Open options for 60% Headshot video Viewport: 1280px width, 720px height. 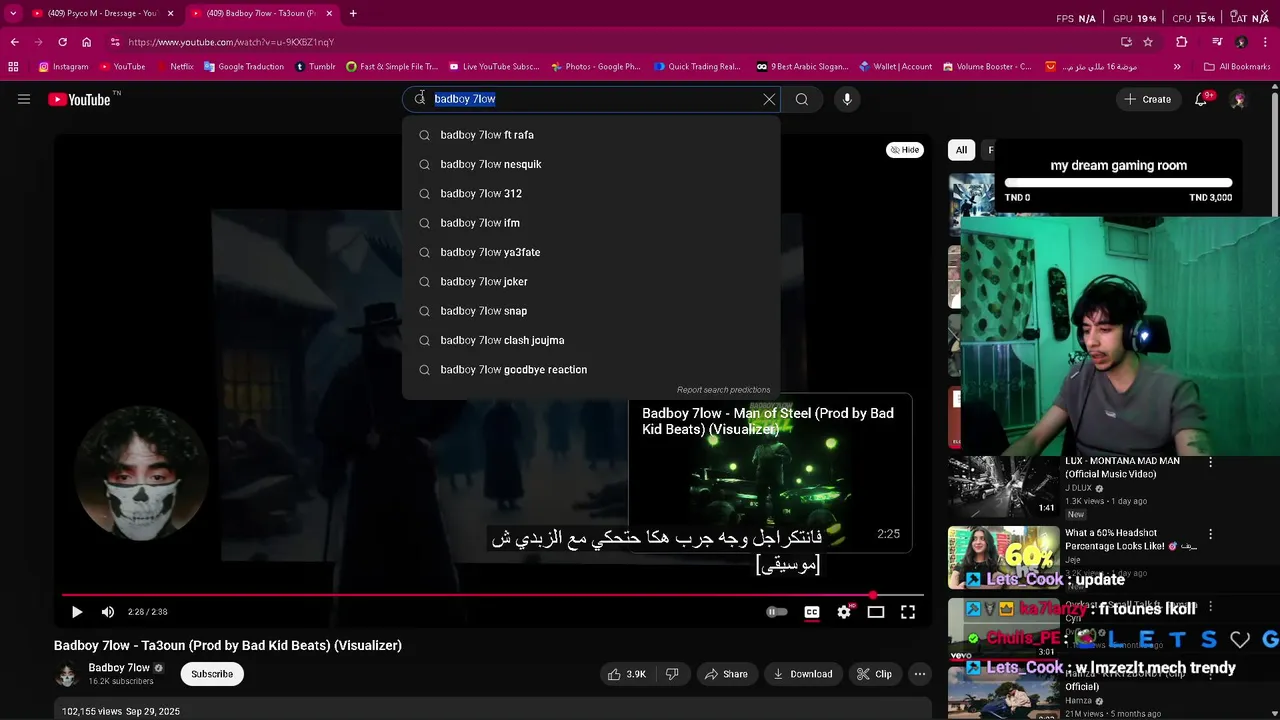[x=1210, y=535]
